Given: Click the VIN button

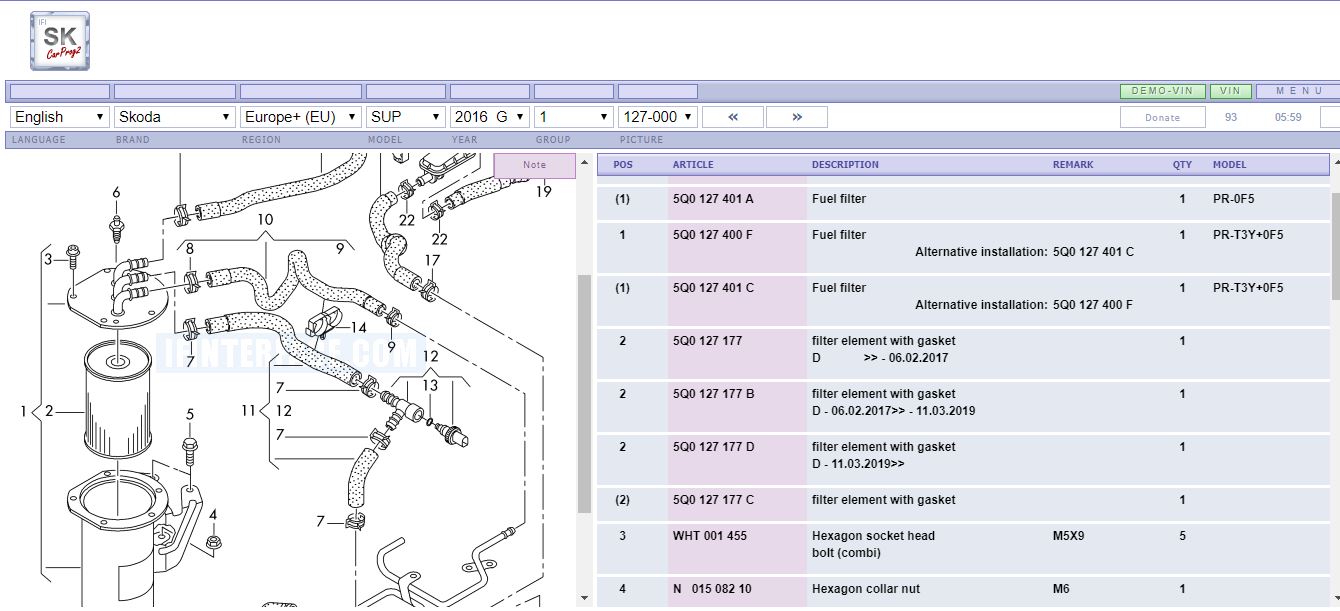Looking at the screenshot, I should point(1231,91).
